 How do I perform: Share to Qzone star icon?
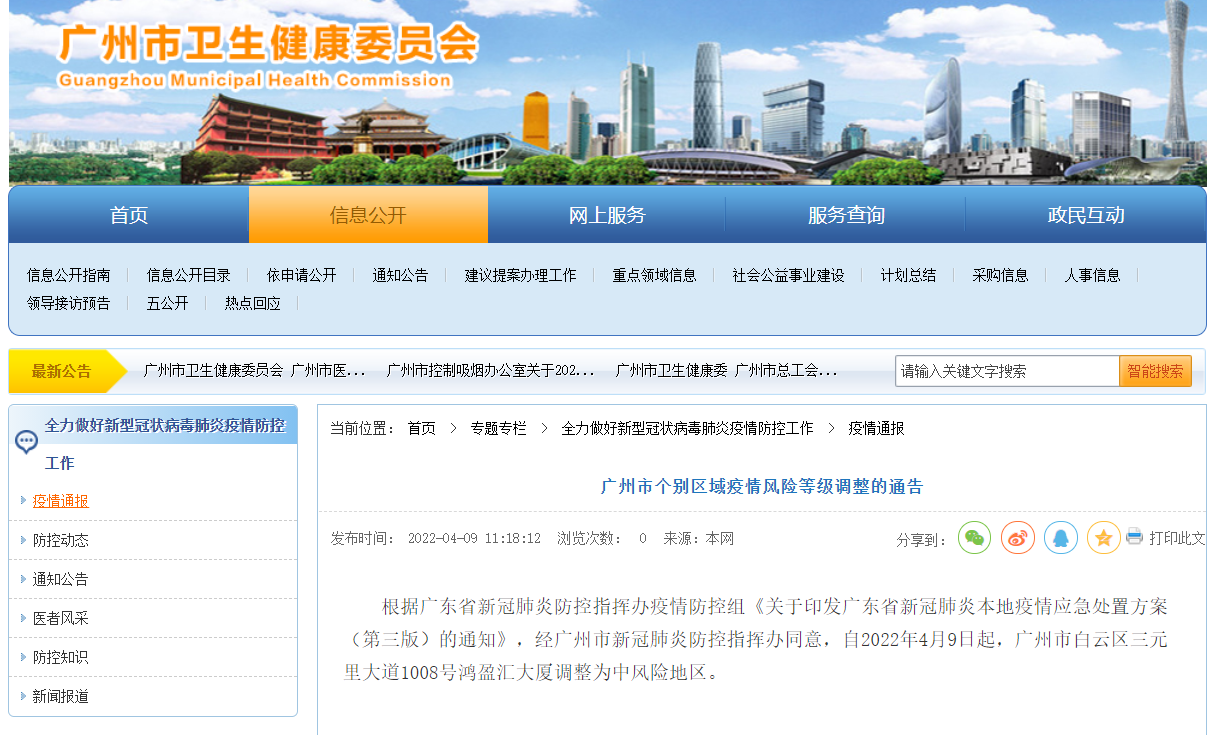click(1103, 538)
